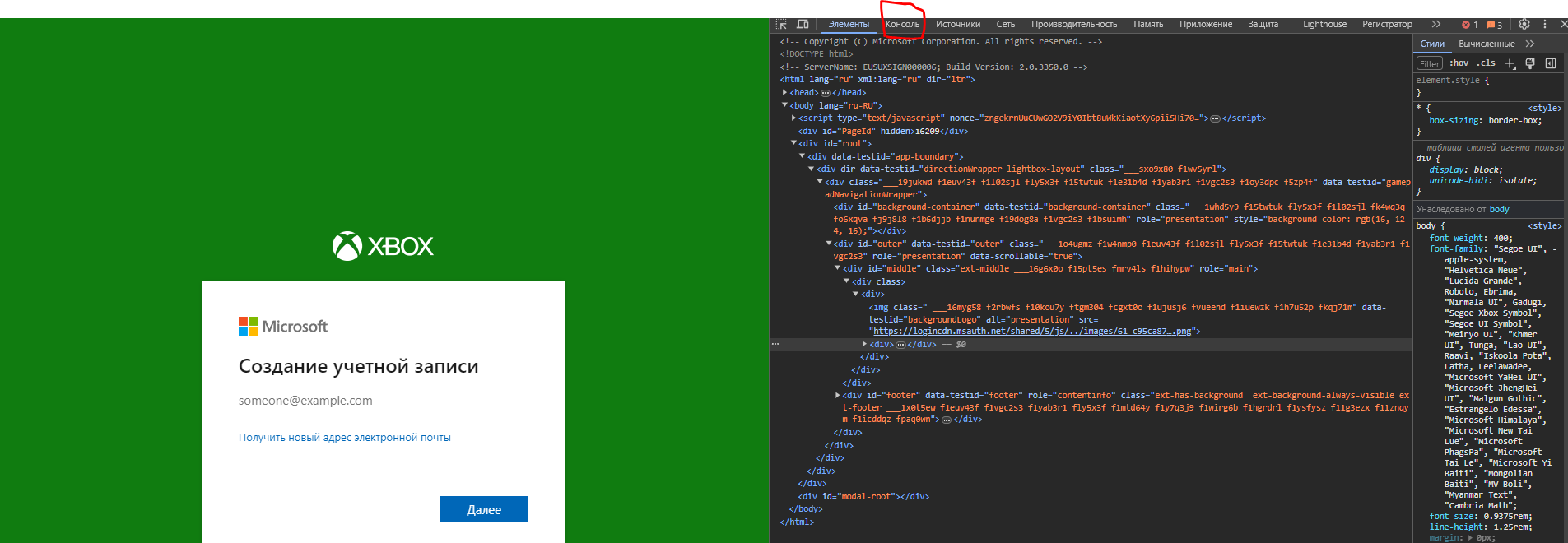Click the body link in Унаследовано от
This screenshot has width=1568, height=543.
tap(1499, 210)
